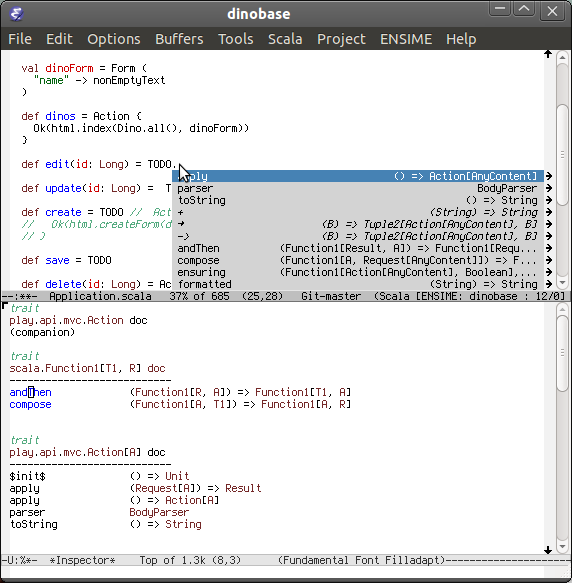Click the 'def save = TODO' line

coord(66,260)
